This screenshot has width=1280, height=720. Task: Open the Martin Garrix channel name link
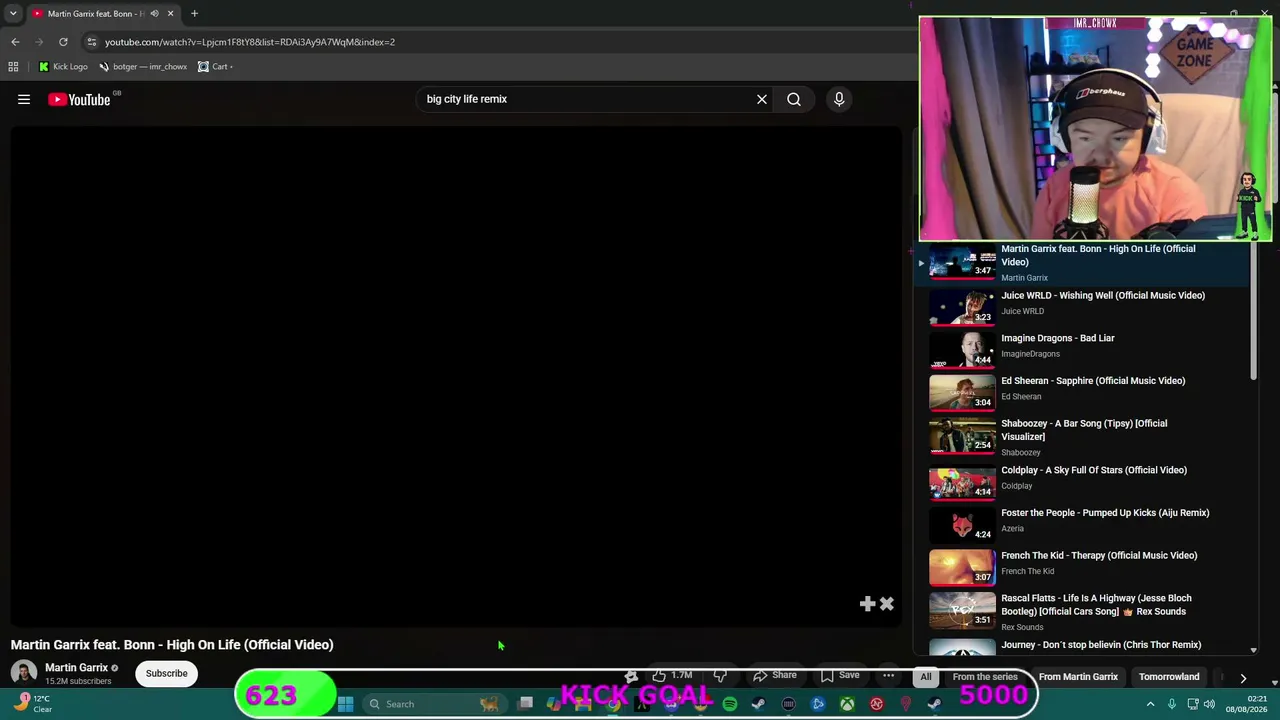pyautogui.click(x=76, y=667)
